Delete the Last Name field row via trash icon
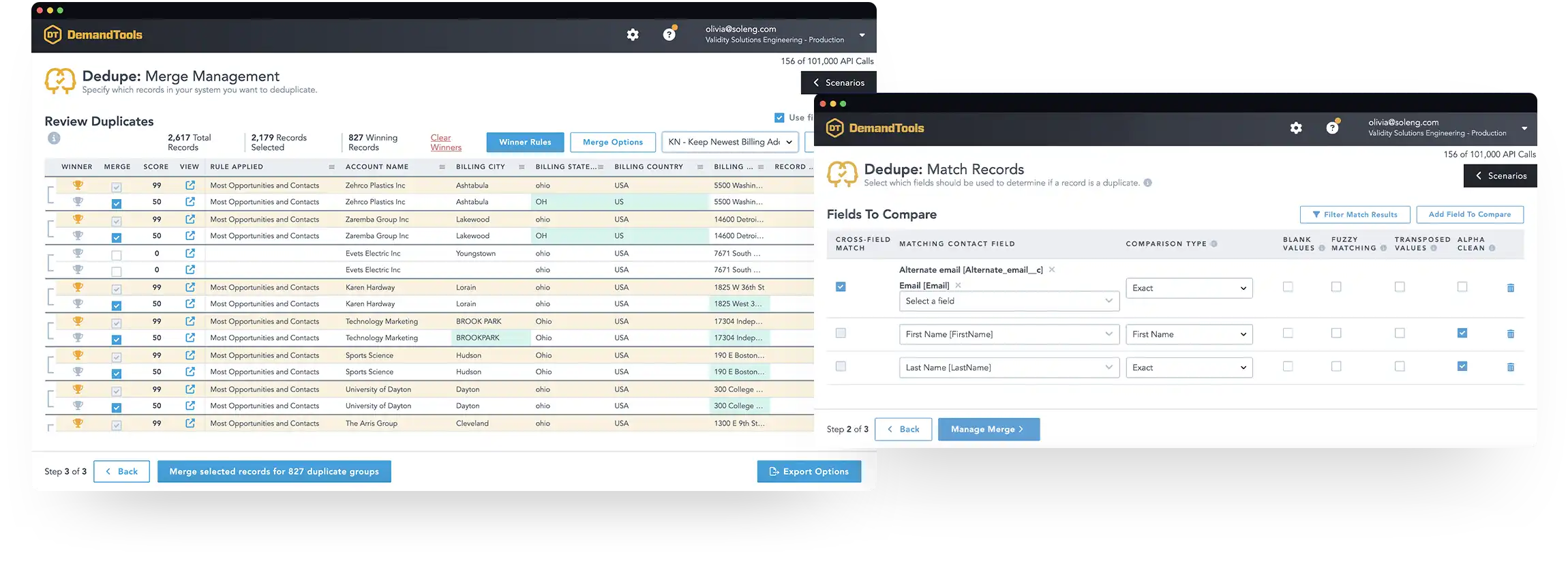The width and height of the screenshot is (1568, 566). (x=1511, y=368)
